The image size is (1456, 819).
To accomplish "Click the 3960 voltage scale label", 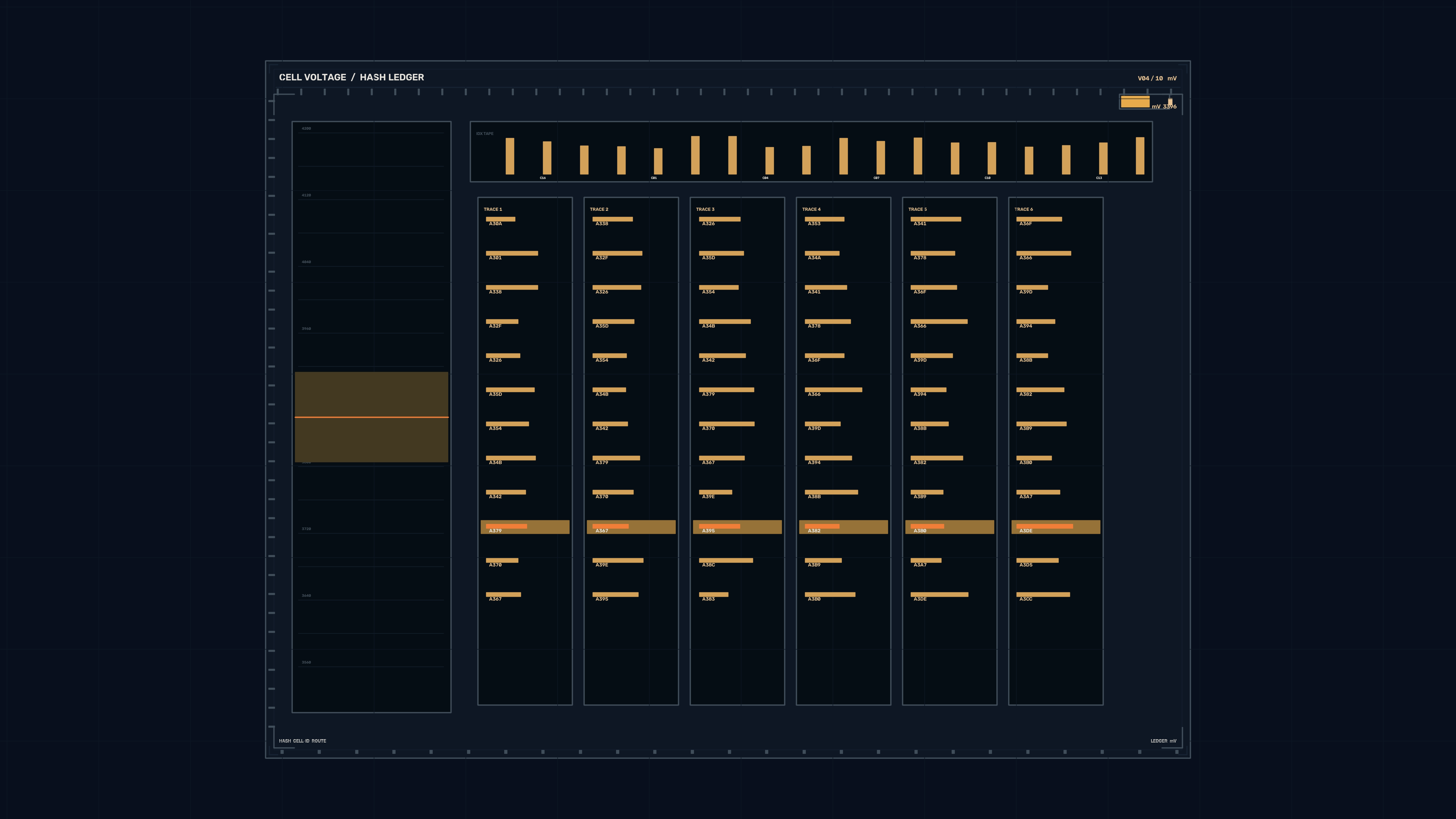I will point(306,328).
